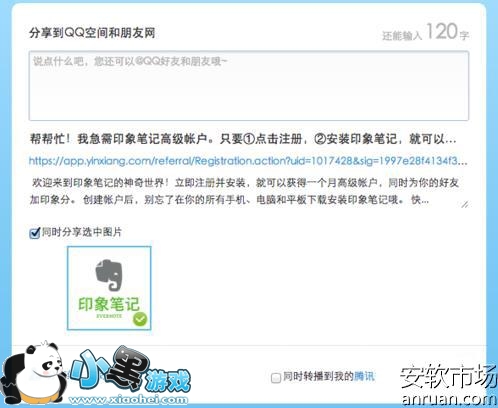Click the 同时转播到我的 label text

[318, 377]
